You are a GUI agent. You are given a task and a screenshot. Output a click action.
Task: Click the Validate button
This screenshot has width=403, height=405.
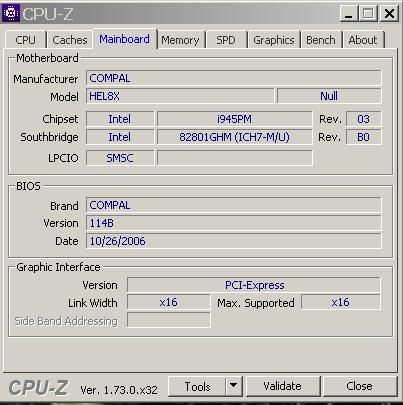tap(283, 386)
